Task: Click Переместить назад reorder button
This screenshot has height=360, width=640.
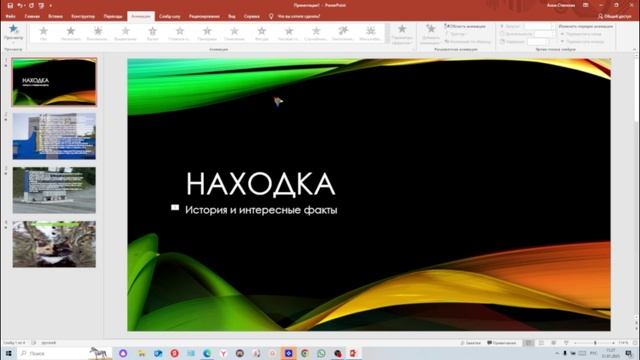Action: click(582, 34)
